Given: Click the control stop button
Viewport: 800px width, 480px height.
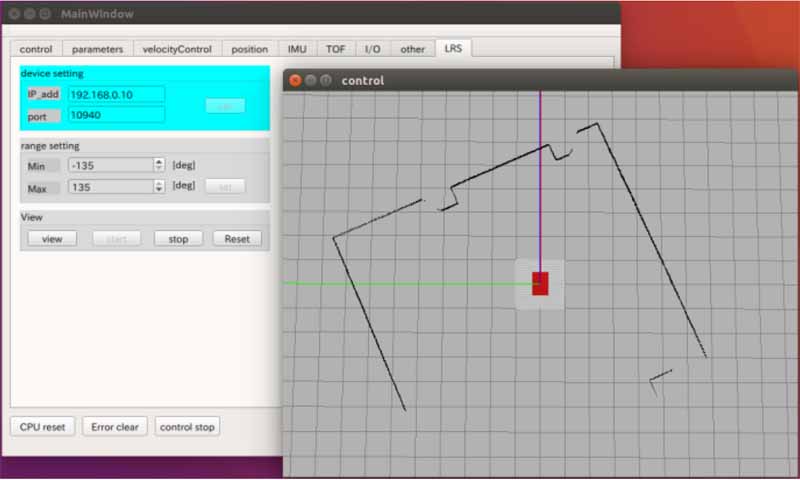Looking at the screenshot, I should [187, 427].
